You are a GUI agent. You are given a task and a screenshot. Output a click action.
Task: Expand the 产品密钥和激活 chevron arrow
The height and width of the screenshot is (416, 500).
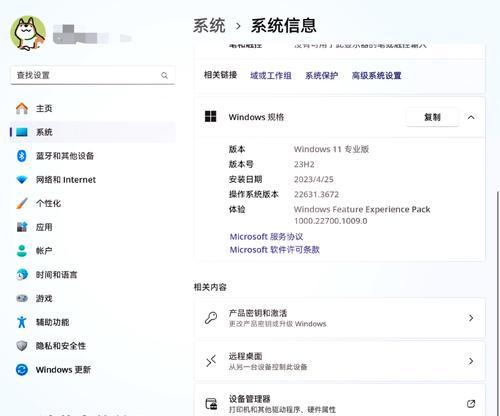[471, 318]
